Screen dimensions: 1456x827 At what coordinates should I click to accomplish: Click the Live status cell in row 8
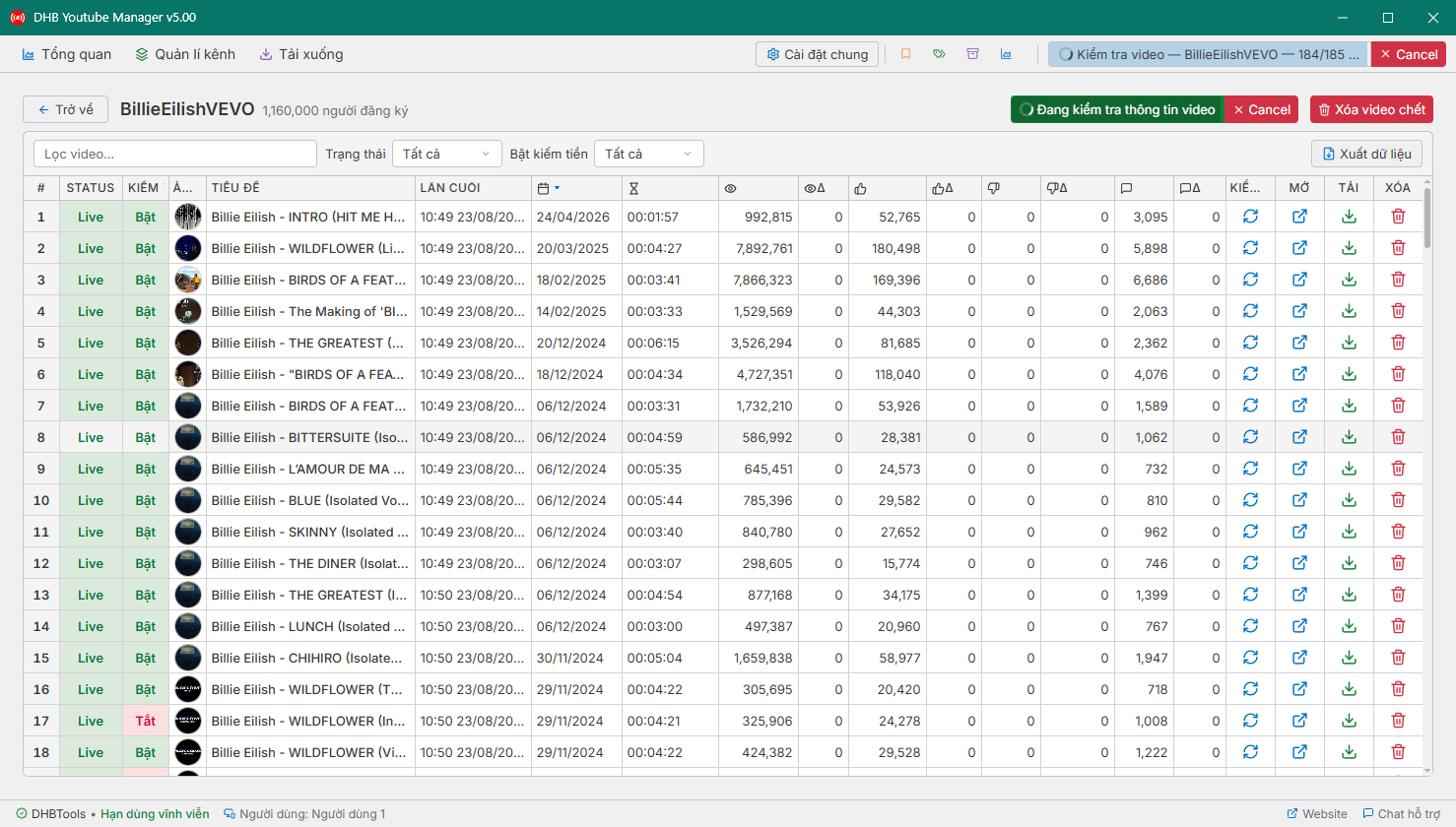[x=91, y=437]
